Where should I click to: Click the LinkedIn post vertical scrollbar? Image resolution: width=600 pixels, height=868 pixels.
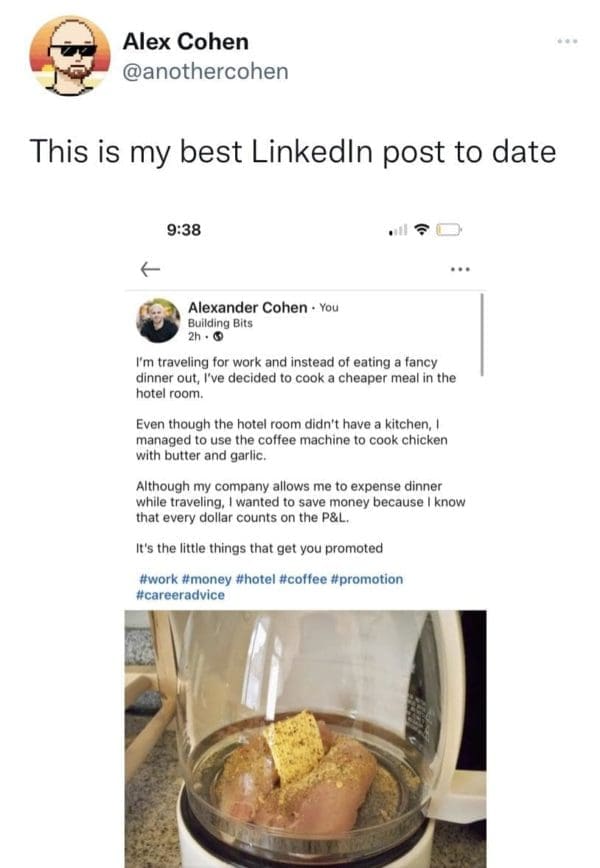tap(482, 335)
